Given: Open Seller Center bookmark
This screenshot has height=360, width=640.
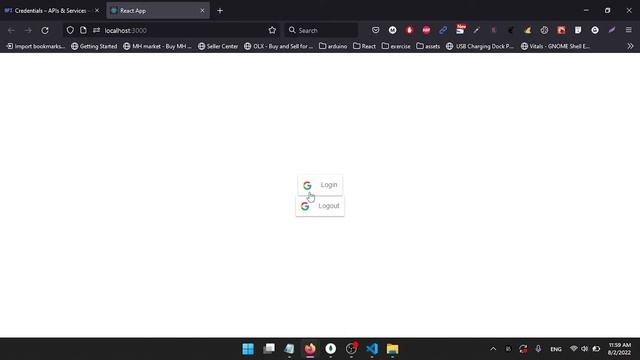Looking at the screenshot, I should coord(218,47).
